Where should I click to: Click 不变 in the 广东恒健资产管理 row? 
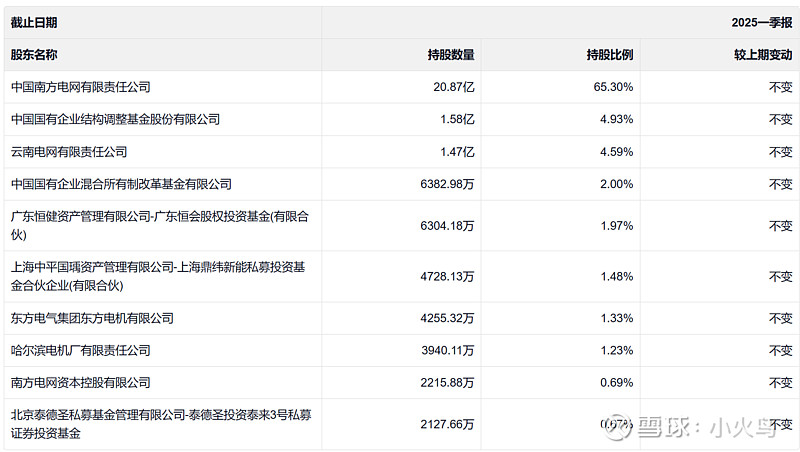[x=781, y=226]
